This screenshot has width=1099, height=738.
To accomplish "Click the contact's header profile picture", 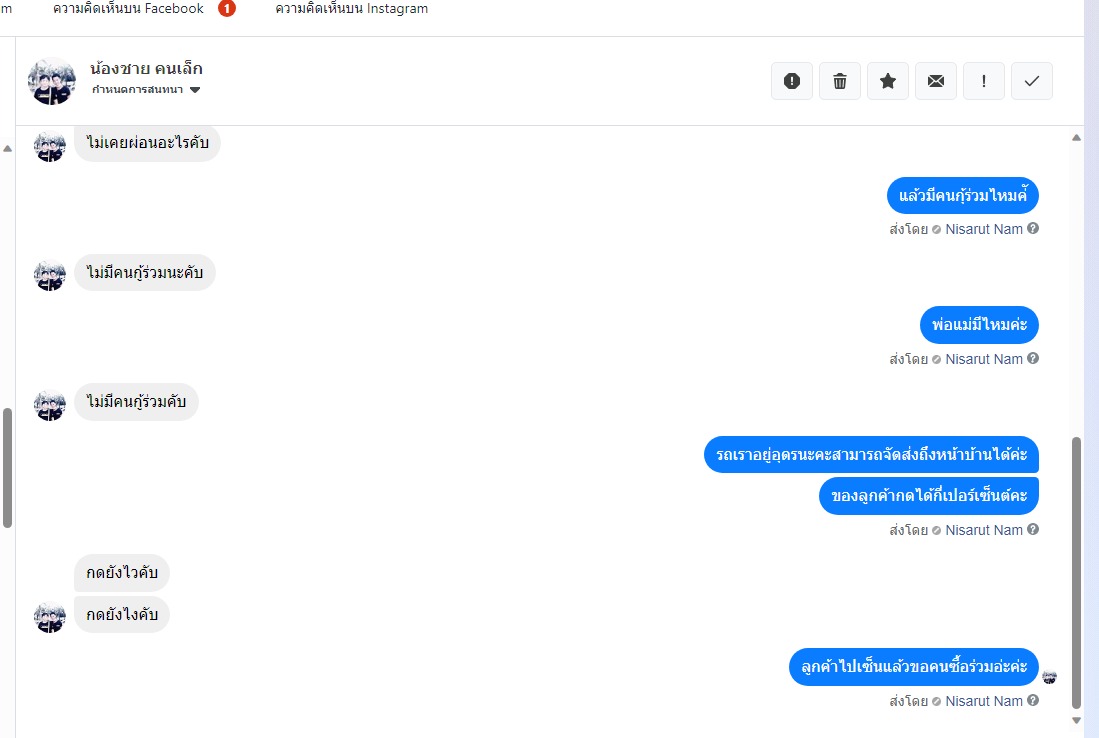I will [51, 81].
